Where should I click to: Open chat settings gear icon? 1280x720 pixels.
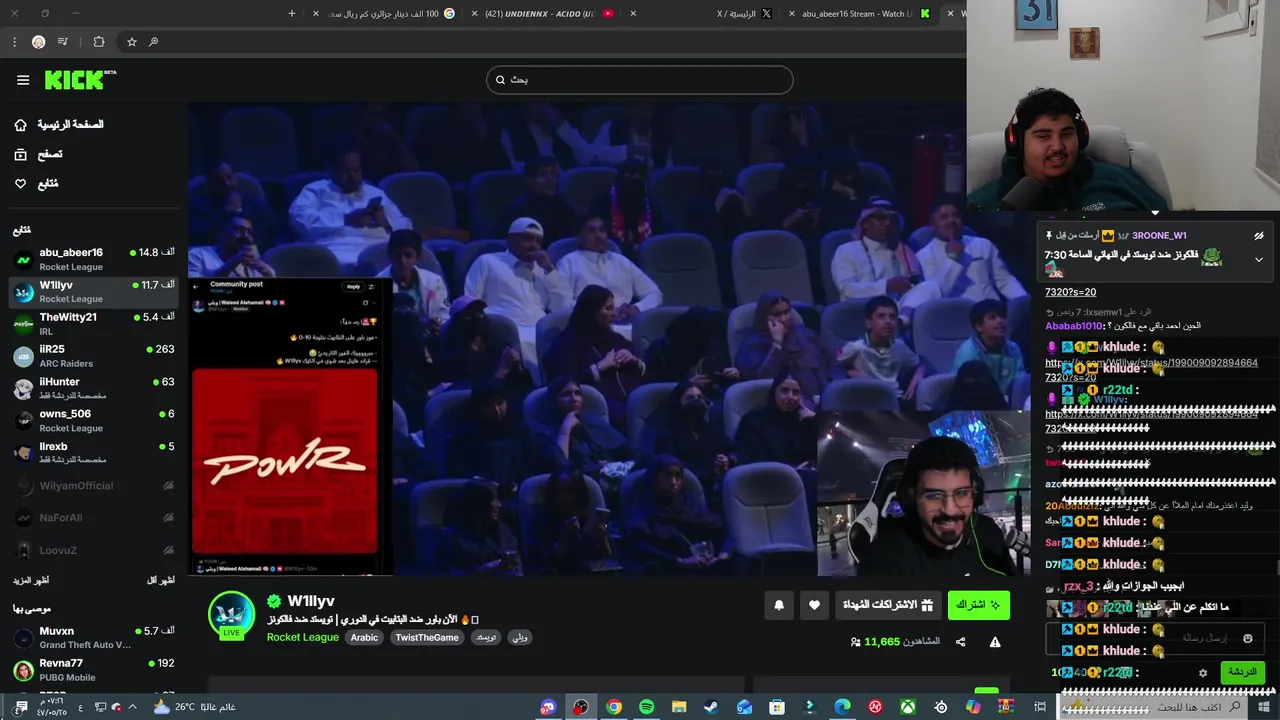click(1203, 673)
